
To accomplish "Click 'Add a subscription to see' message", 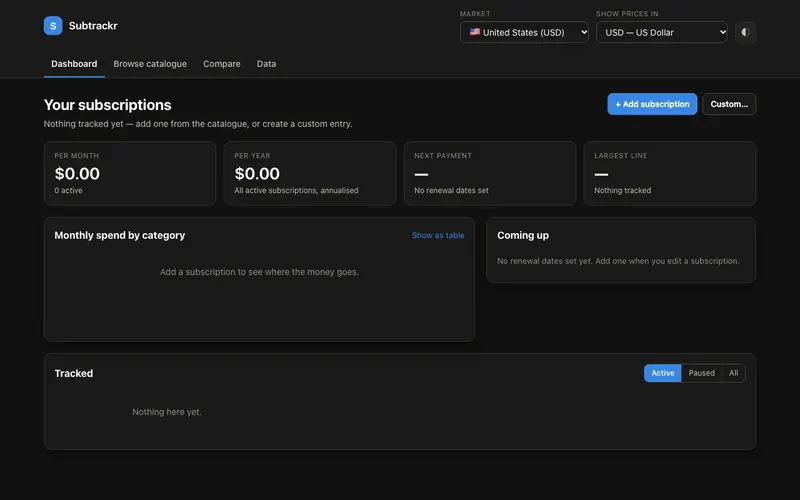I will (x=259, y=272).
